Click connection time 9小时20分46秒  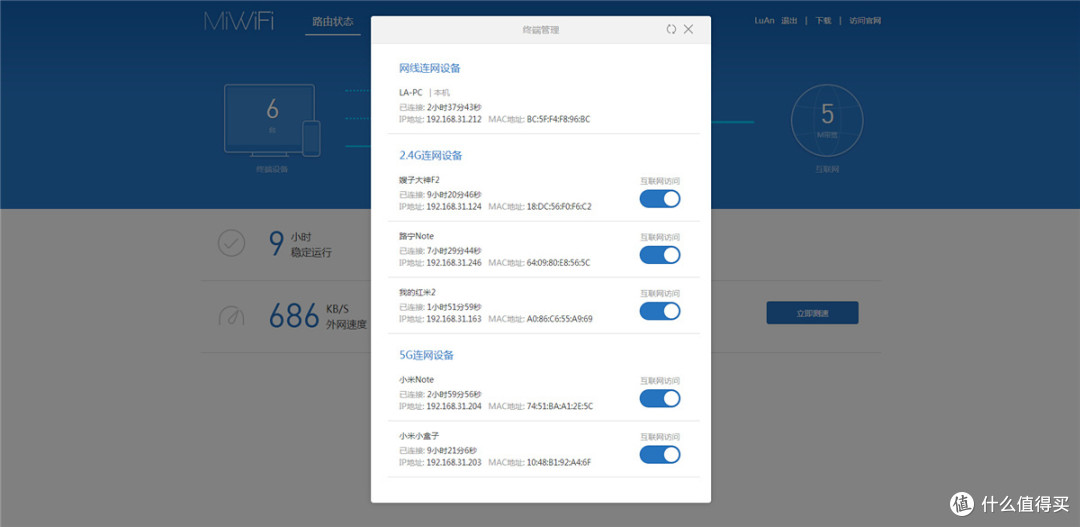pos(454,195)
